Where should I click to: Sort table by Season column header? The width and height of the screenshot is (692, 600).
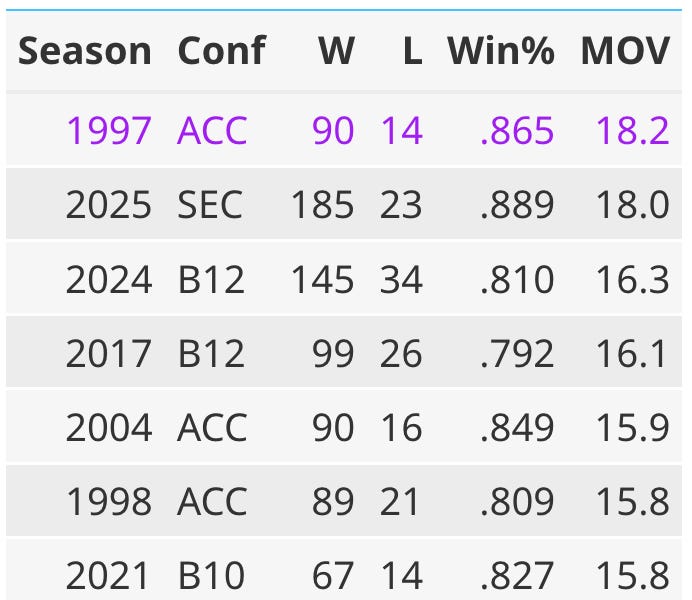point(85,51)
